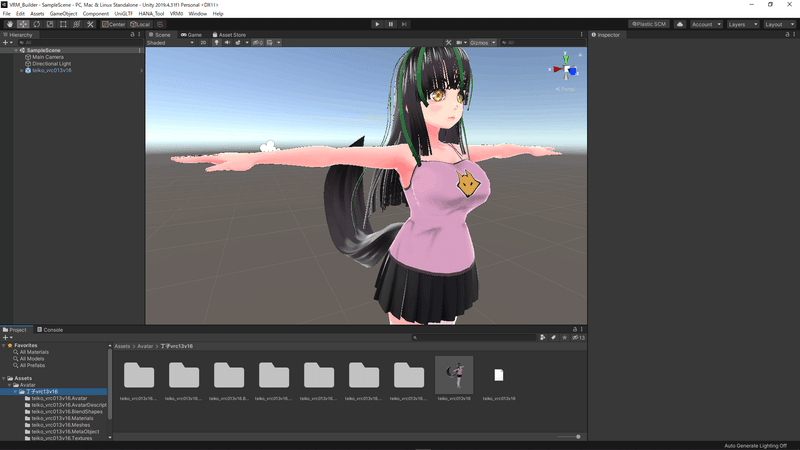Switch to the Console tab

click(x=50, y=330)
